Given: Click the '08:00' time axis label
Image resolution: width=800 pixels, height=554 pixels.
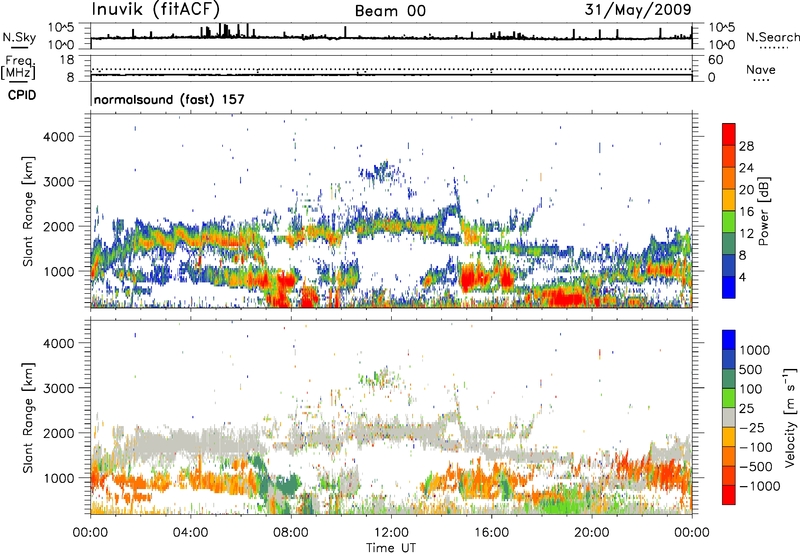Looking at the screenshot, I should click(291, 533).
